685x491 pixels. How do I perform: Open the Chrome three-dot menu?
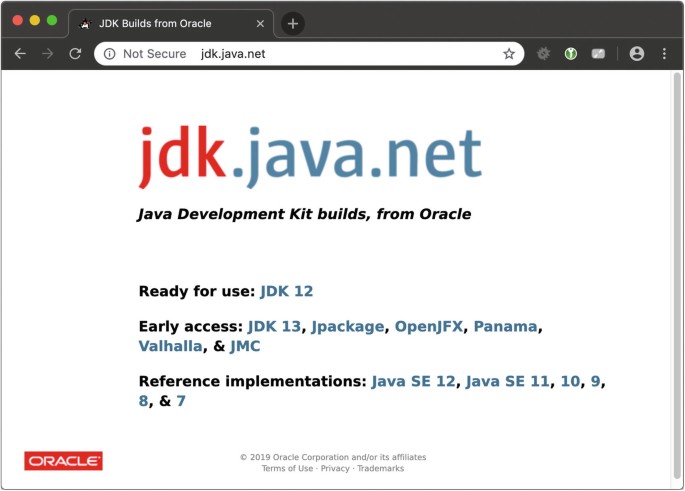664,54
